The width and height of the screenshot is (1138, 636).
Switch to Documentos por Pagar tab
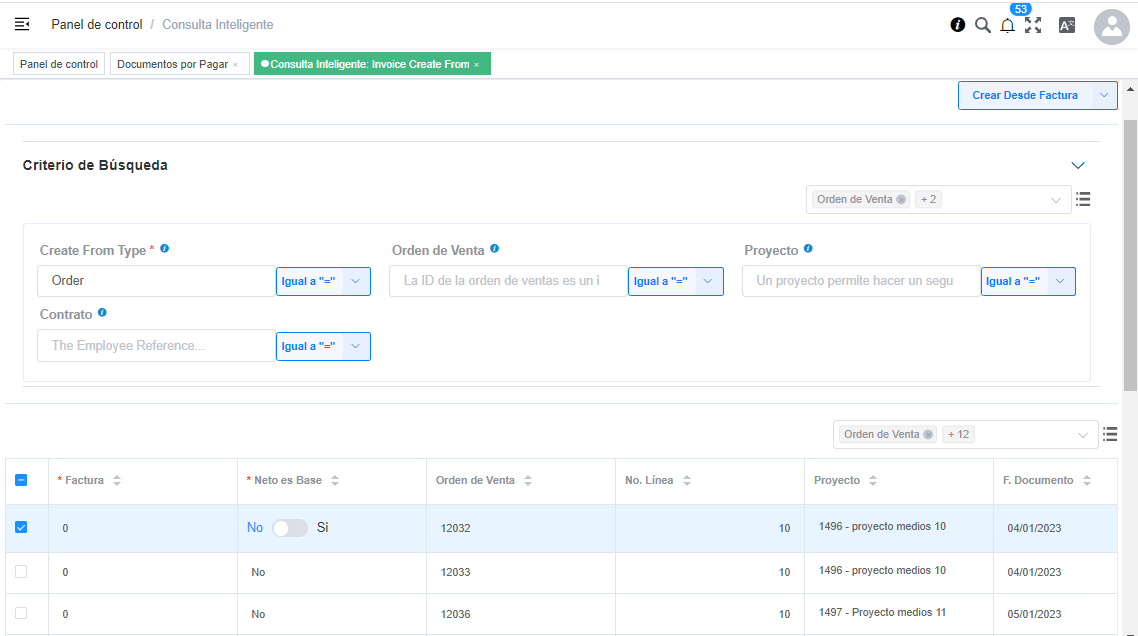(x=172, y=64)
